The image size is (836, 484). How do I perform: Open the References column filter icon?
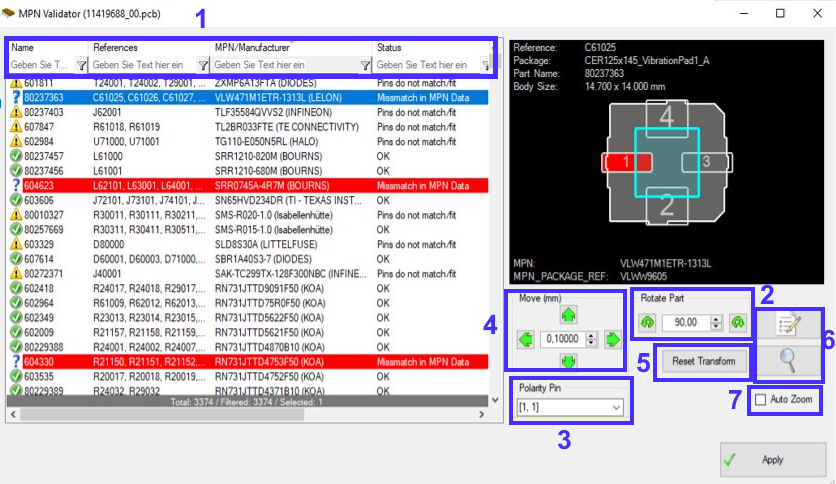[x=203, y=66]
